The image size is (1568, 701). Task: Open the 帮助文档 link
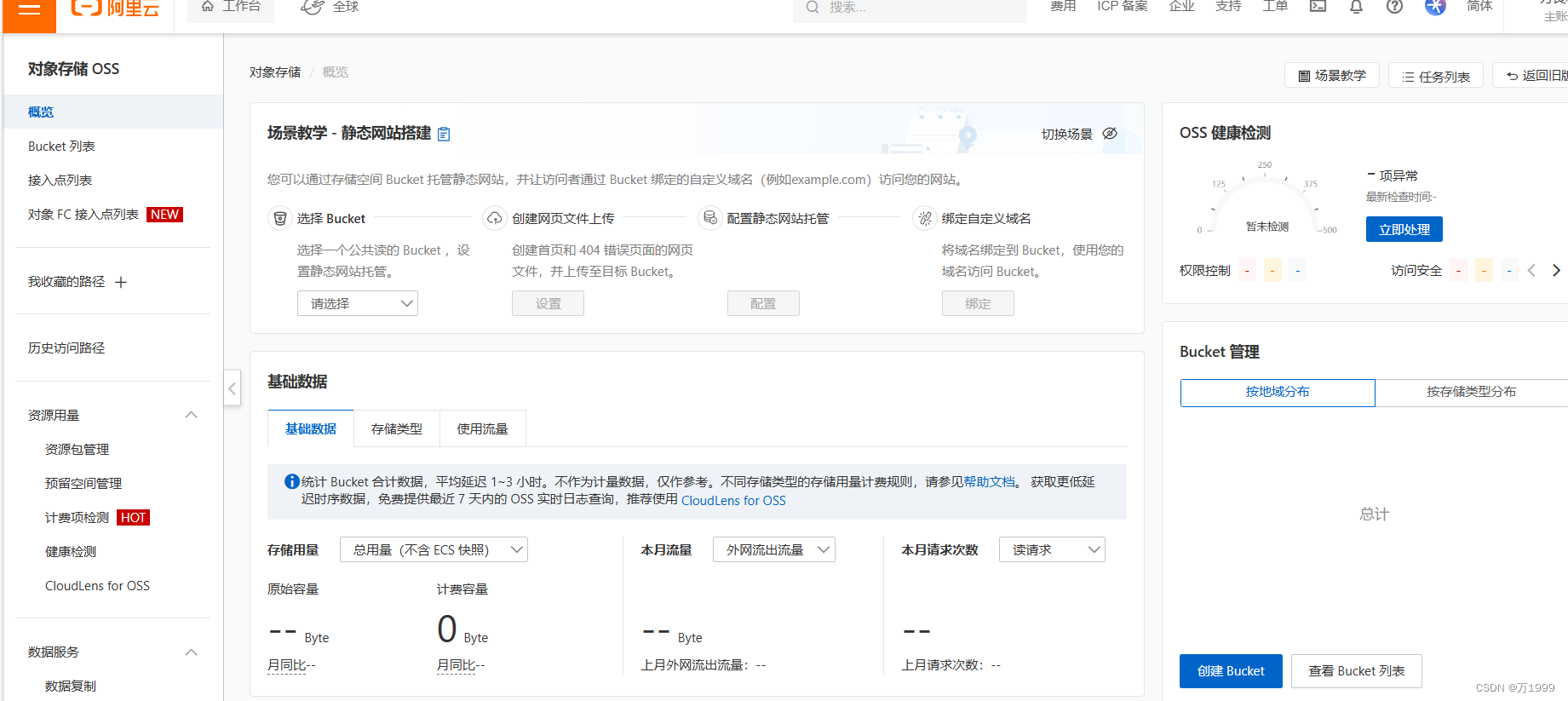pos(989,481)
